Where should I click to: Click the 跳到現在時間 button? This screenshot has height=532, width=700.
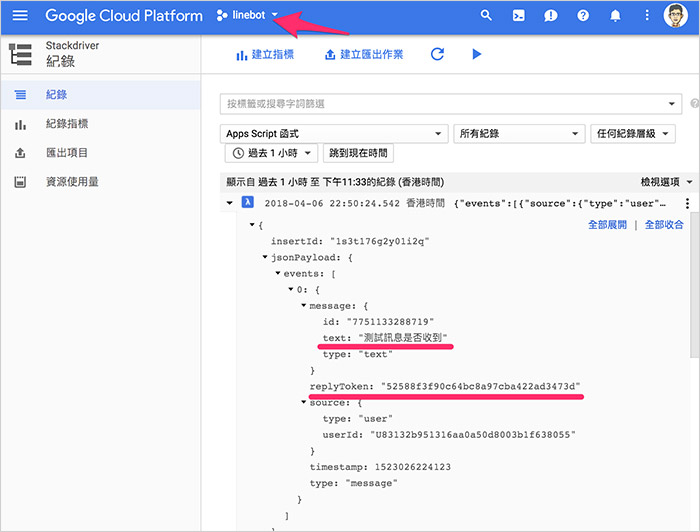point(358,153)
